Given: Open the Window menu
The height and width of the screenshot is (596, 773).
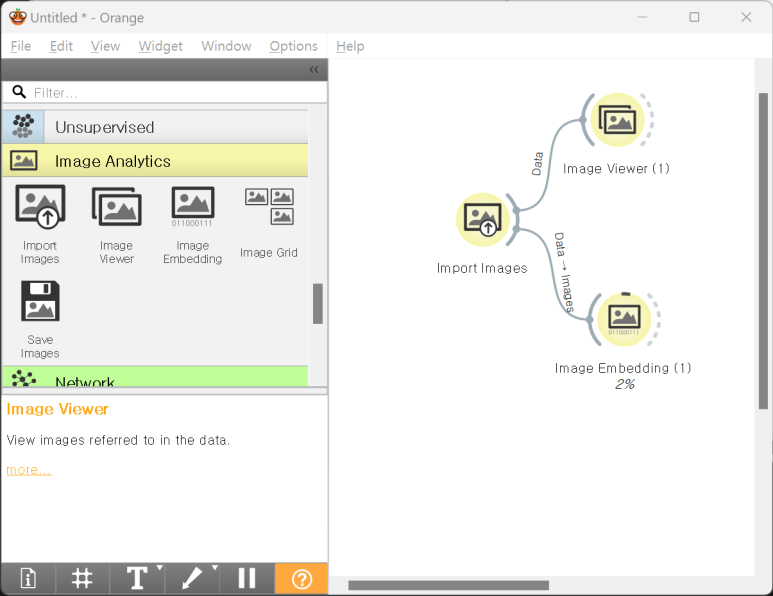Looking at the screenshot, I should [x=226, y=46].
